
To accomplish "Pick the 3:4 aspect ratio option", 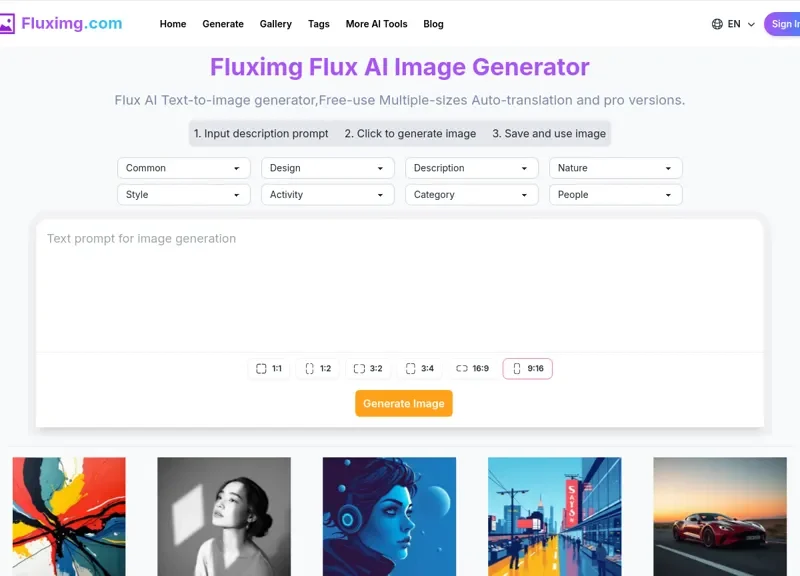I will tap(419, 369).
